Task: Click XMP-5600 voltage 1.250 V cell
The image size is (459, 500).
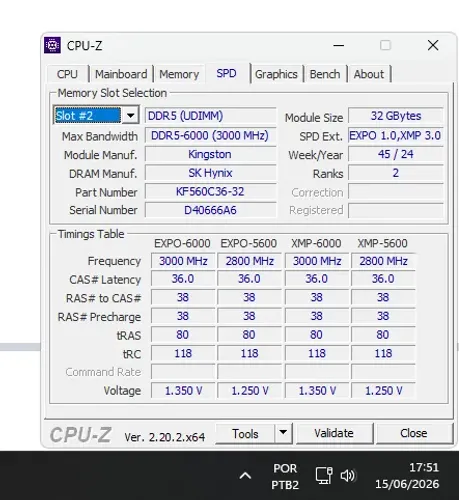Action: (383, 390)
